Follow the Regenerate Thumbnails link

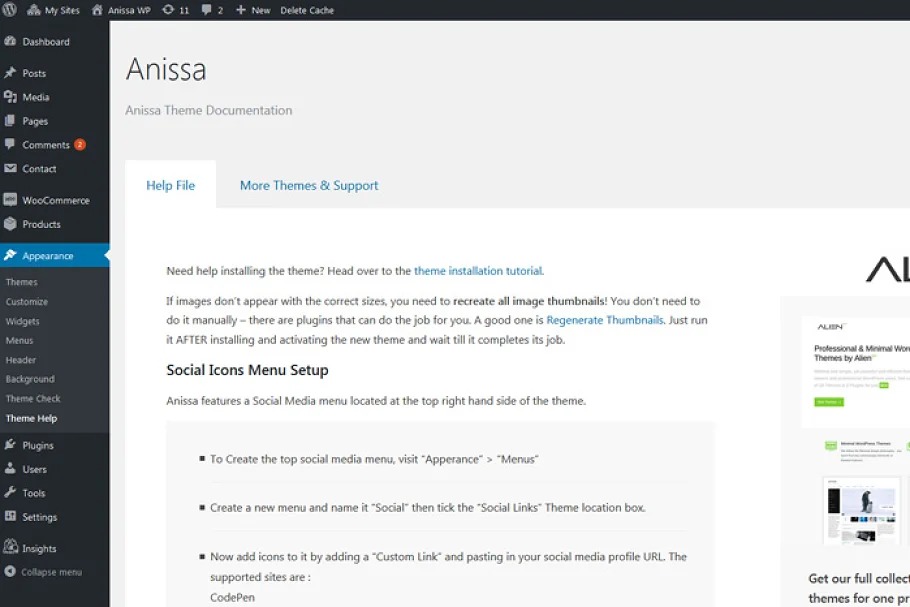(605, 320)
